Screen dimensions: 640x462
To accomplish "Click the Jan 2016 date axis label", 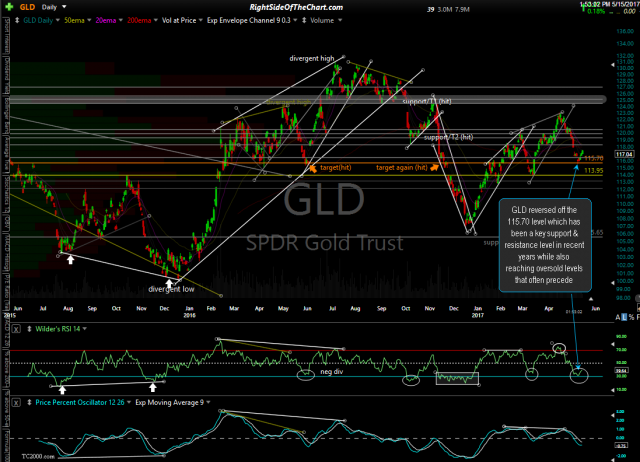I will click(x=189, y=312).
